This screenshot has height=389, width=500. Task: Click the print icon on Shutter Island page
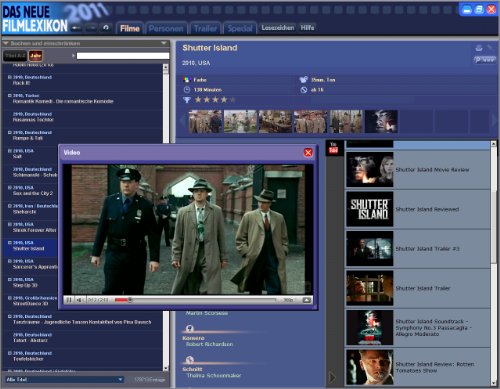(479, 48)
